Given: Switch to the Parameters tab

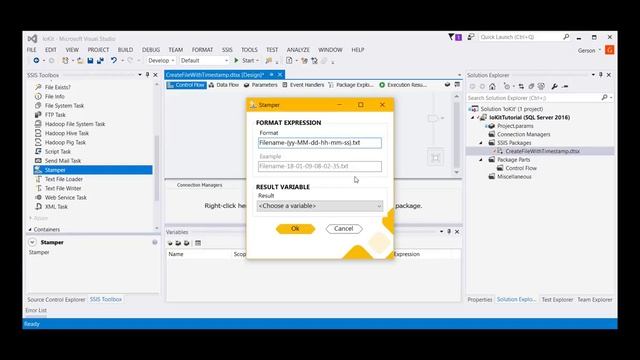Looking at the screenshot, I should (260, 85).
